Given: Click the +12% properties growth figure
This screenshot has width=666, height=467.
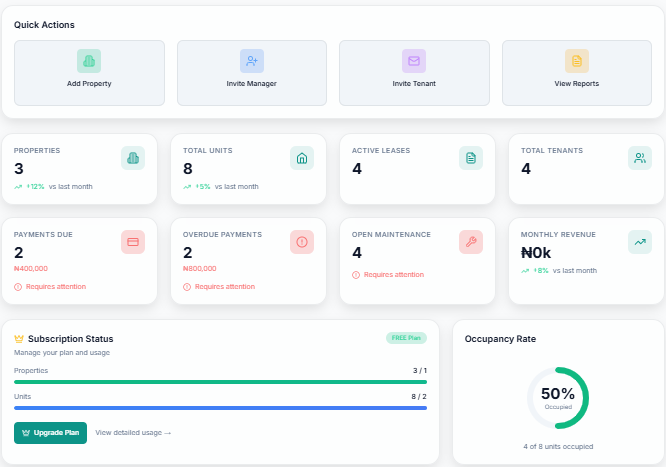Looking at the screenshot, I should (x=35, y=187).
